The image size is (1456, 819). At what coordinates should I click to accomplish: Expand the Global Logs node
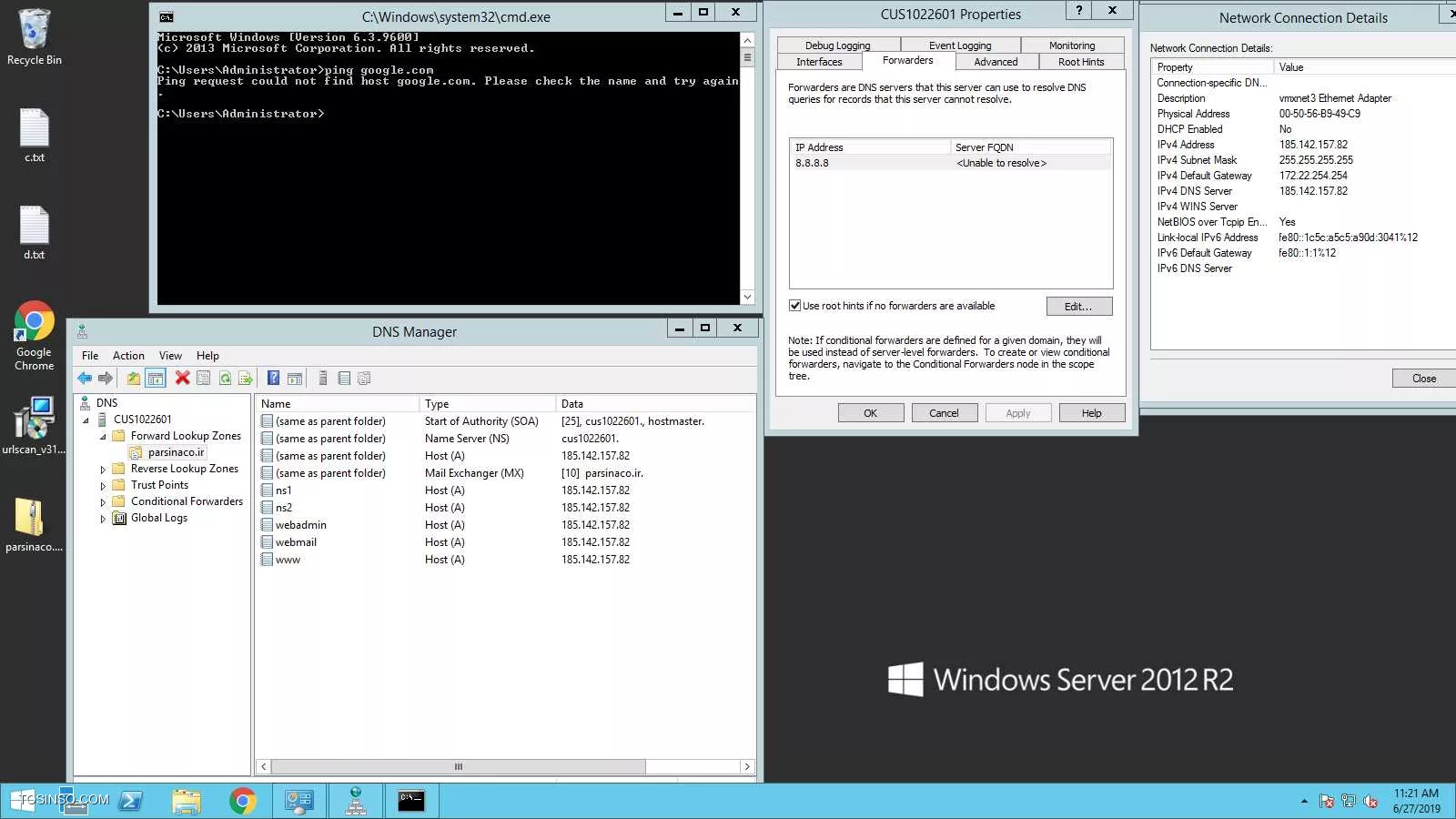(103, 519)
